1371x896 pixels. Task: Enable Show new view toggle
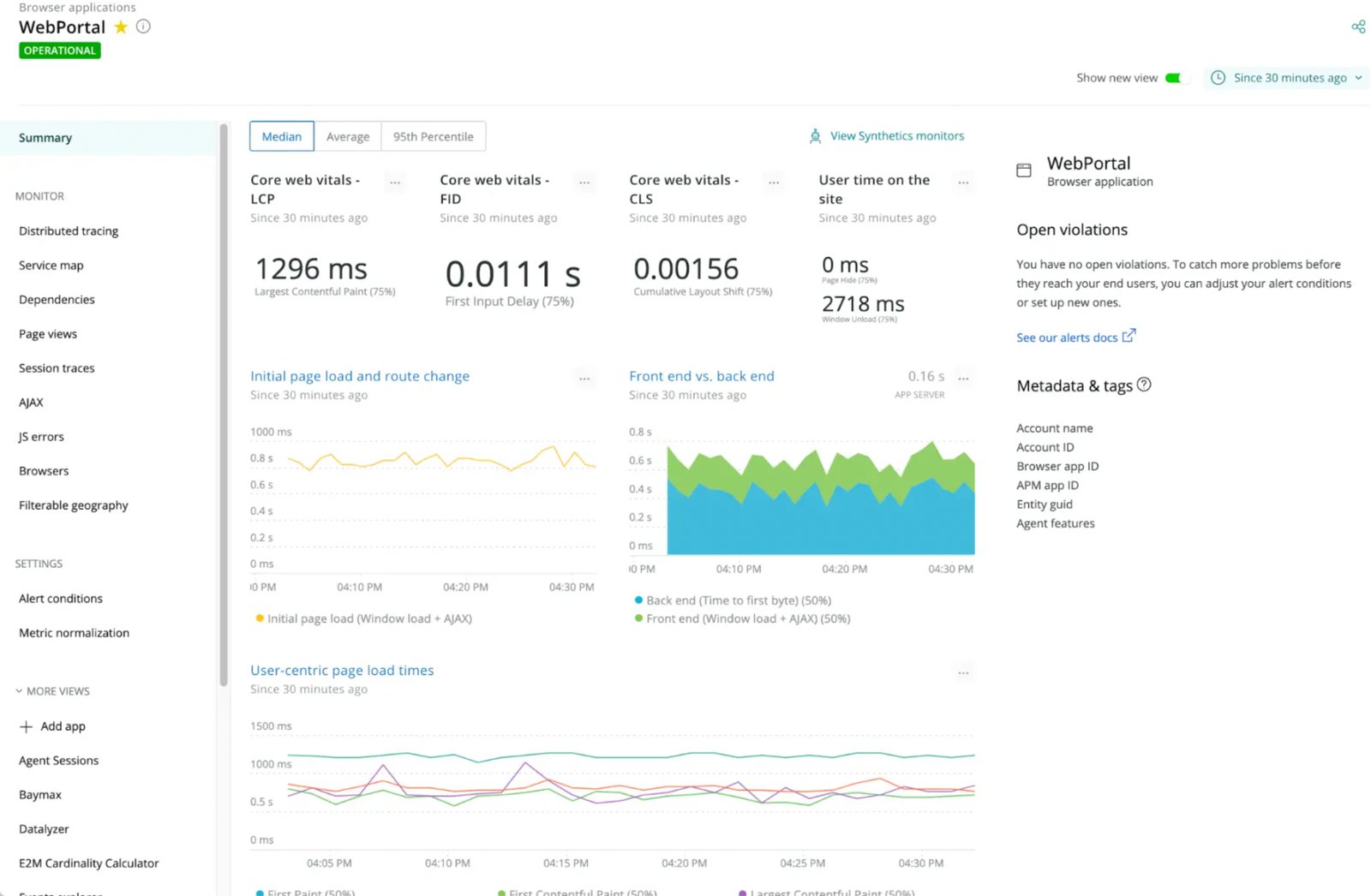pyautogui.click(x=1177, y=77)
